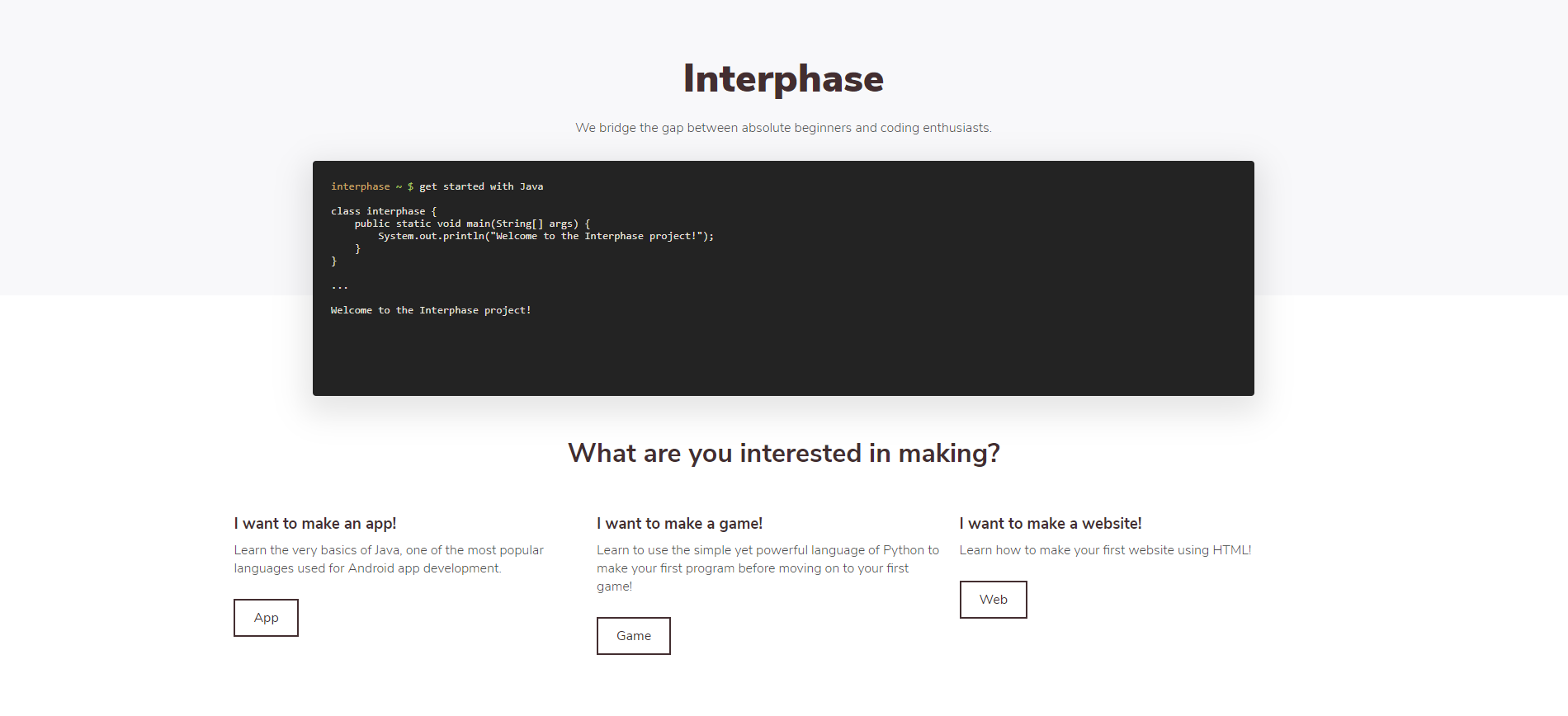Select the HTML description text
This screenshot has width=1568, height=716.
point(1105,549)
